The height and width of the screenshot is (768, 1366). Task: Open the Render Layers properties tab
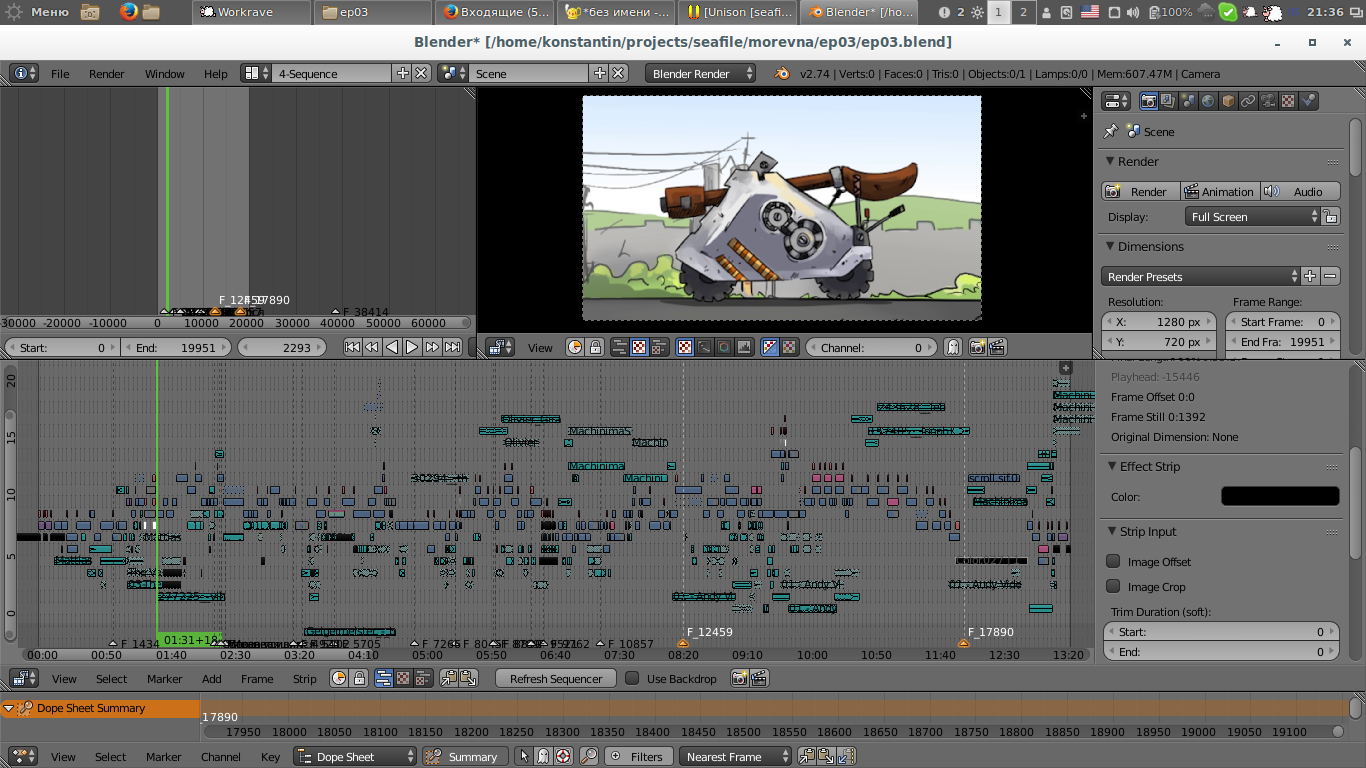[x=1167, y=101]
